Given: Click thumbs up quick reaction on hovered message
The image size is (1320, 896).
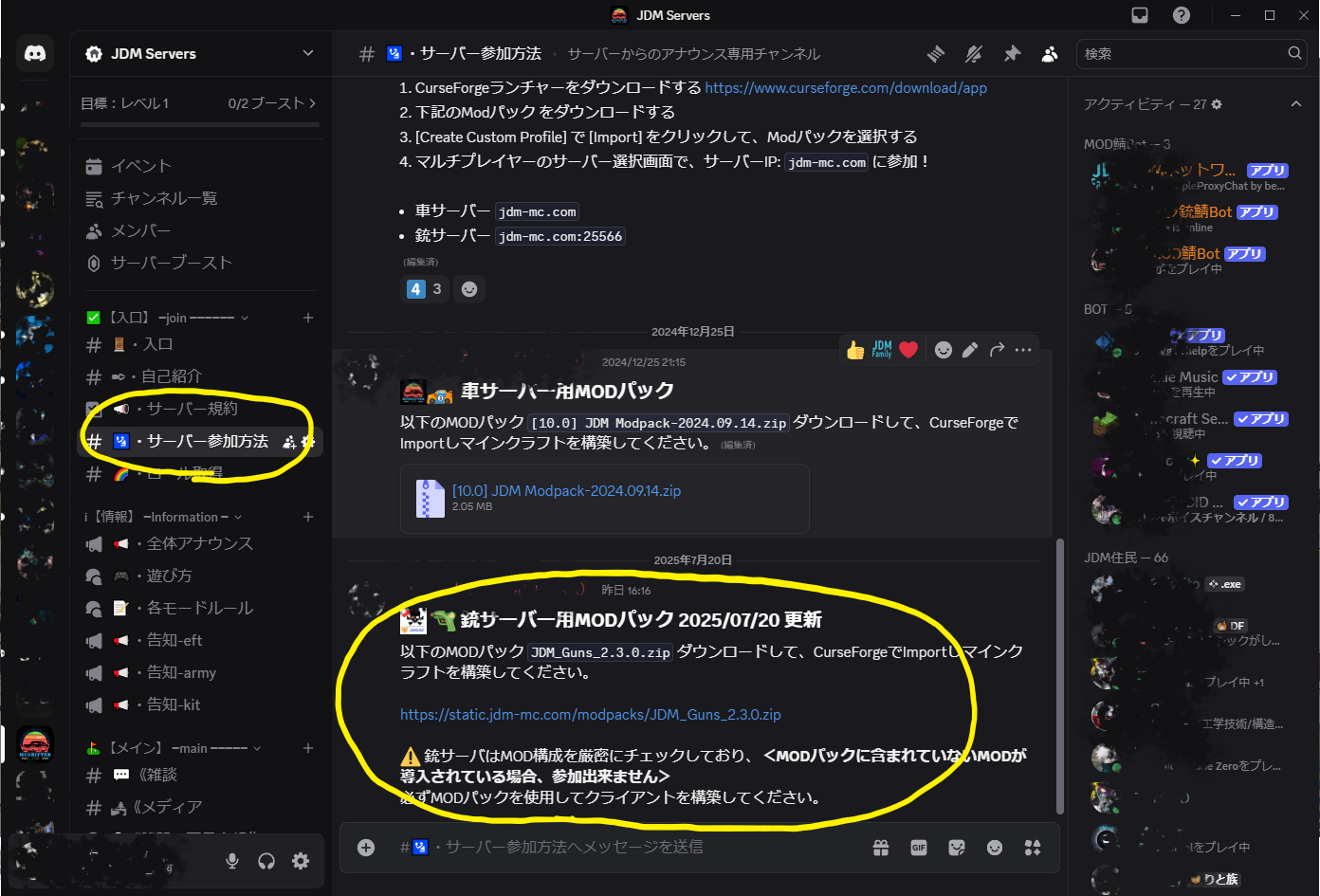Looking at the screenshot, I should (855, 350).
